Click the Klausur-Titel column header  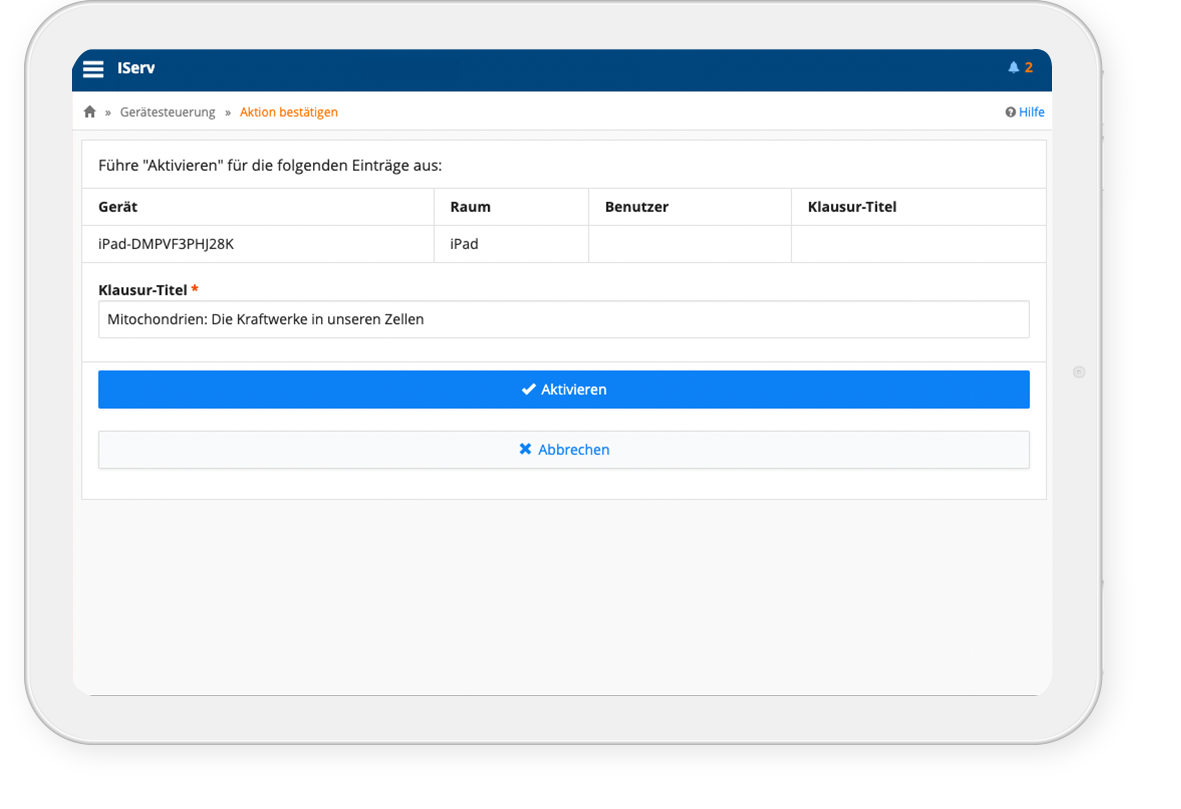(x=919, y=207)
